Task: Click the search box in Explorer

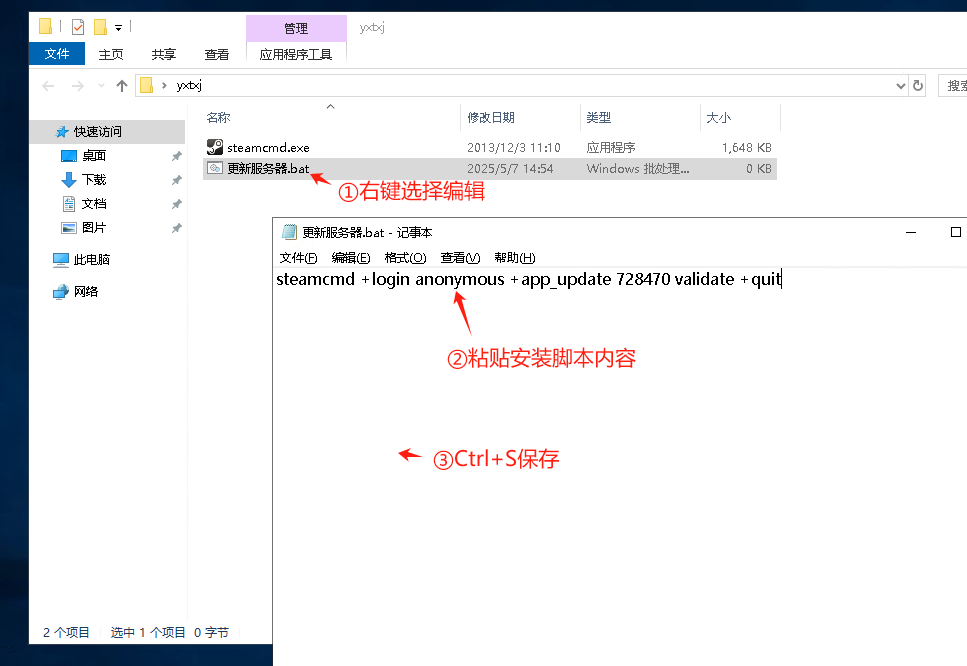Action: 953,86
